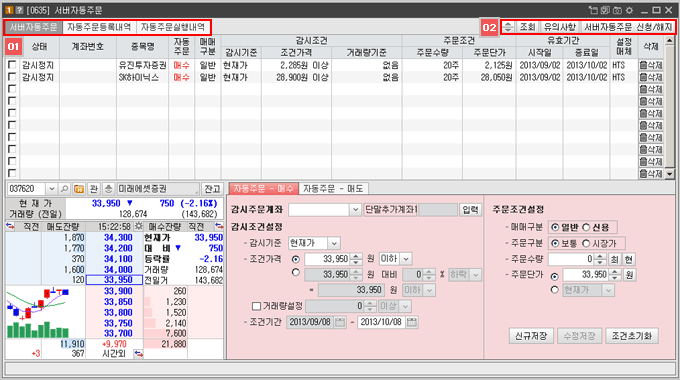
Task: Open the 자동주문 - 매수 tab
Action: pos(263,189)
